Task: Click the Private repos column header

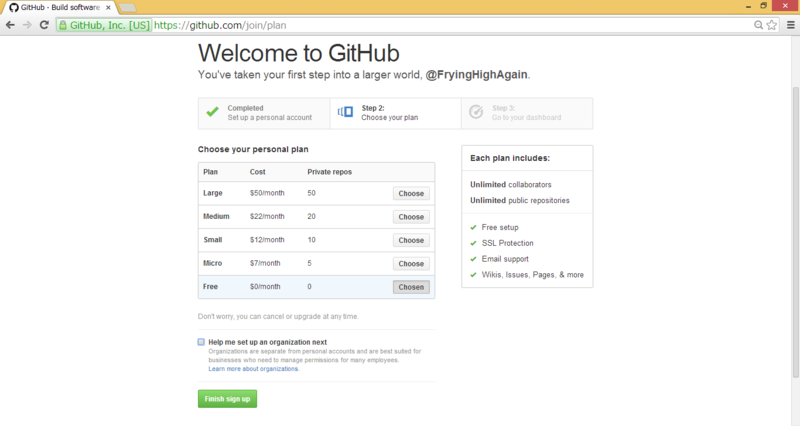Action: click(330, 172)
